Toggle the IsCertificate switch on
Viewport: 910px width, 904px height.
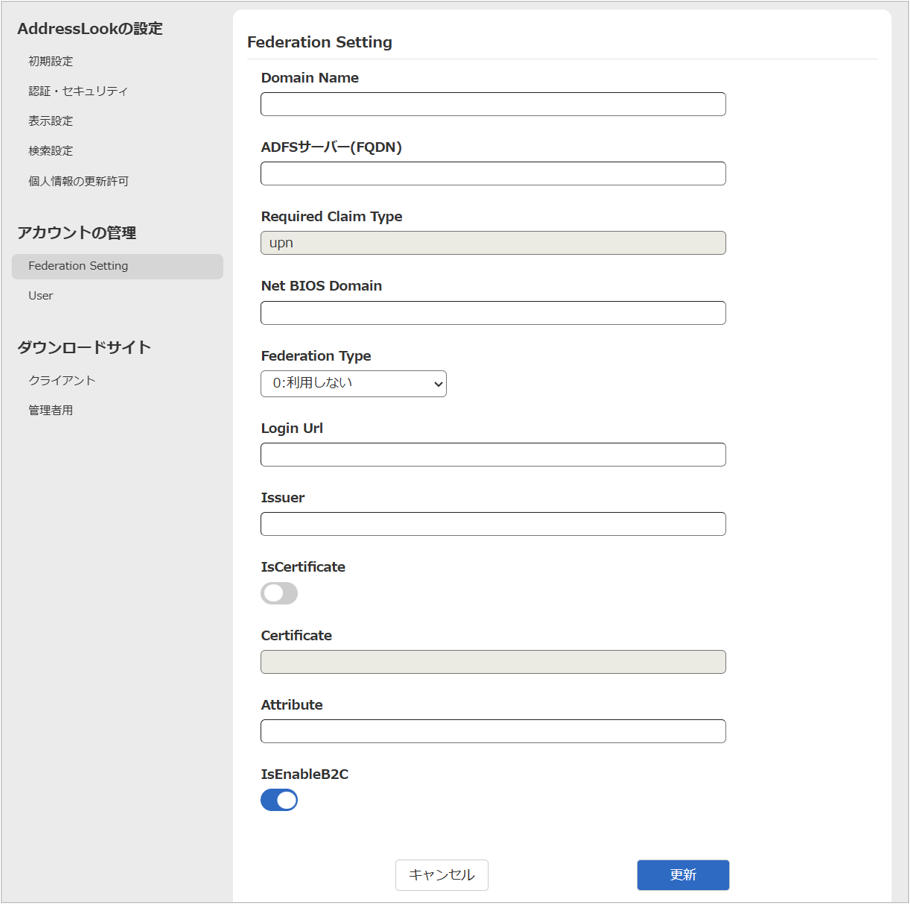point(279,593)
